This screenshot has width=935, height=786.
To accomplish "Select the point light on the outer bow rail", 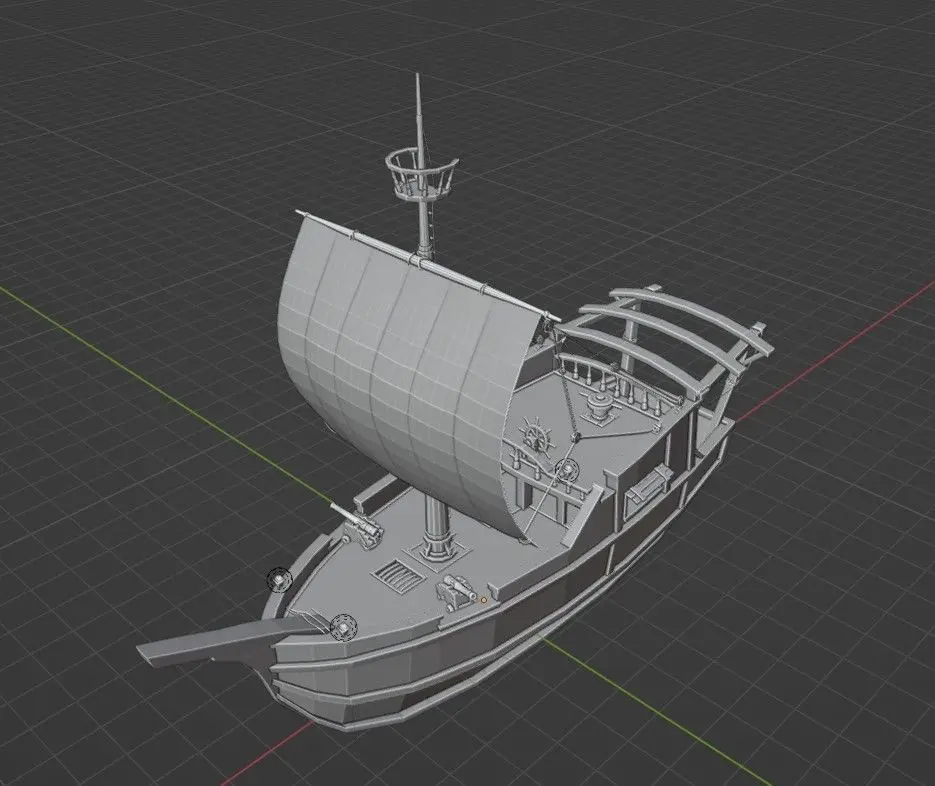I will pyautogui.click(x=278, y=580).
